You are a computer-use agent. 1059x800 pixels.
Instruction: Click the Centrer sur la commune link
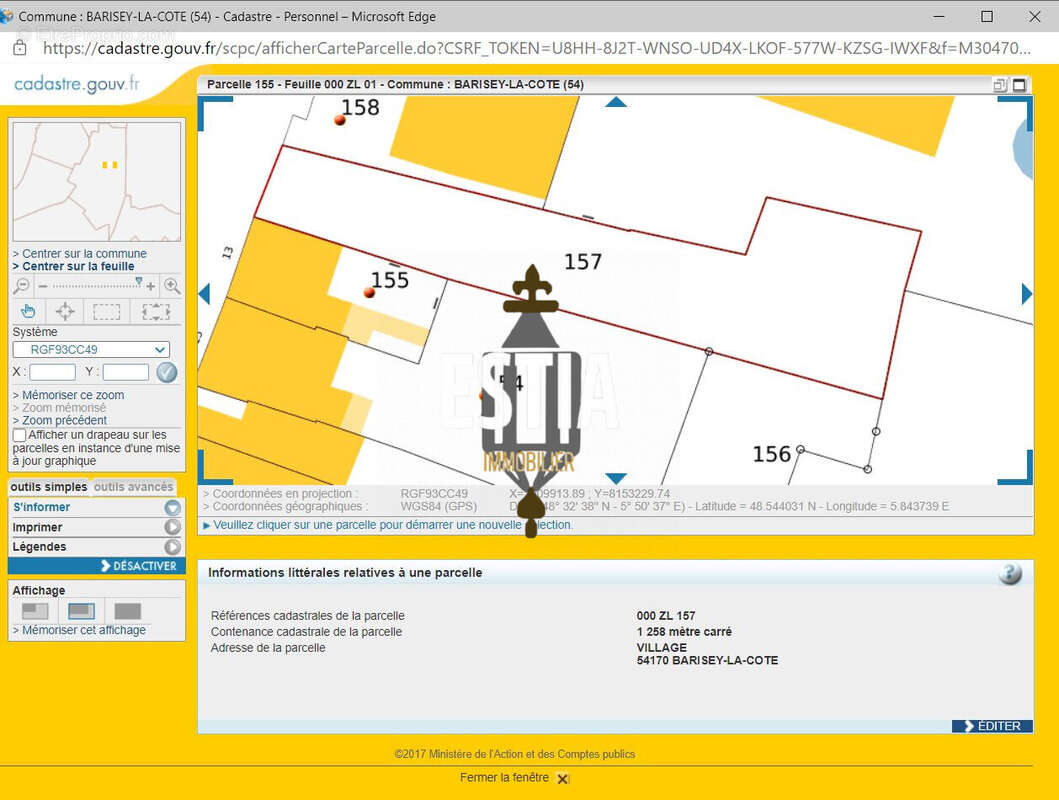(84, 253)
